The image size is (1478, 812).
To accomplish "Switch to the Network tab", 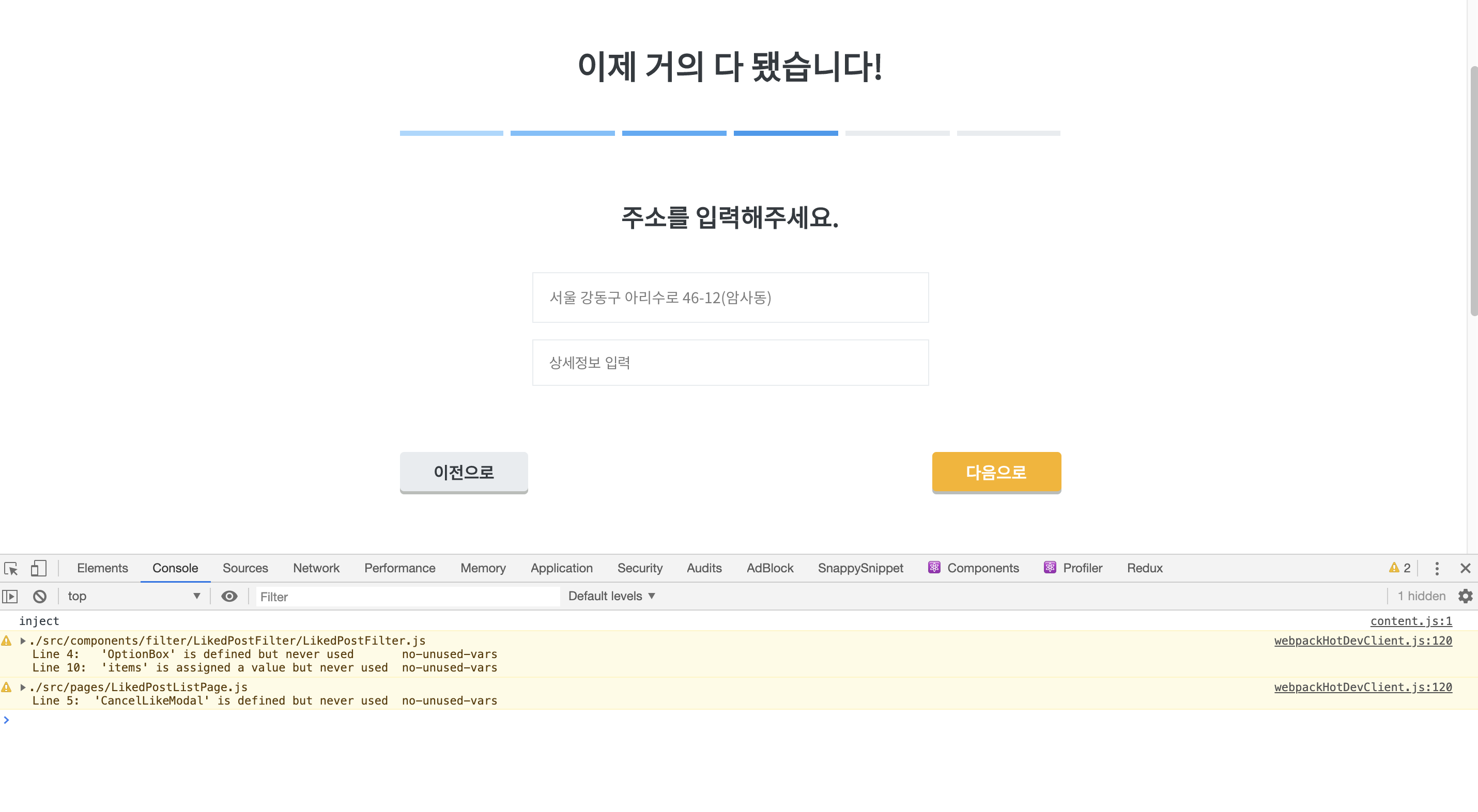I will point(316,568).
